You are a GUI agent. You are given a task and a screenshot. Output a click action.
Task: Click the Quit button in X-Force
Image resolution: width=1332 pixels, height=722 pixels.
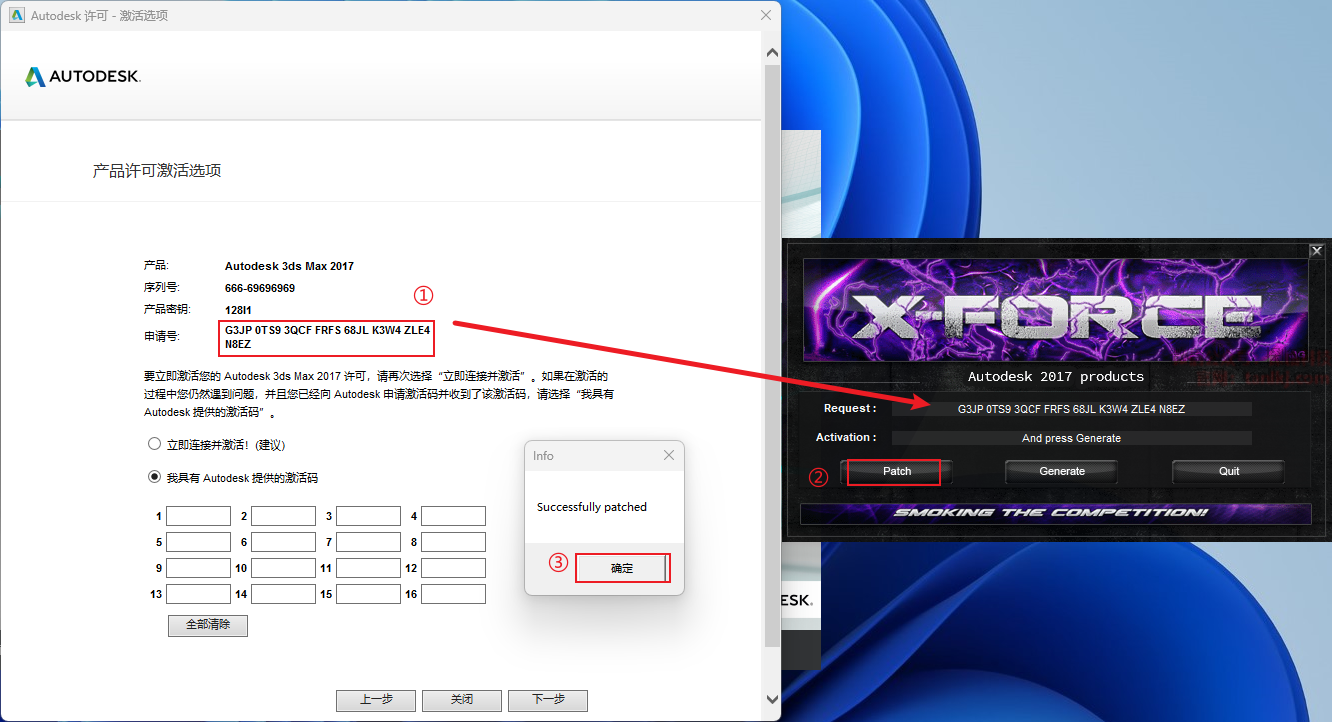point(1228,471)
